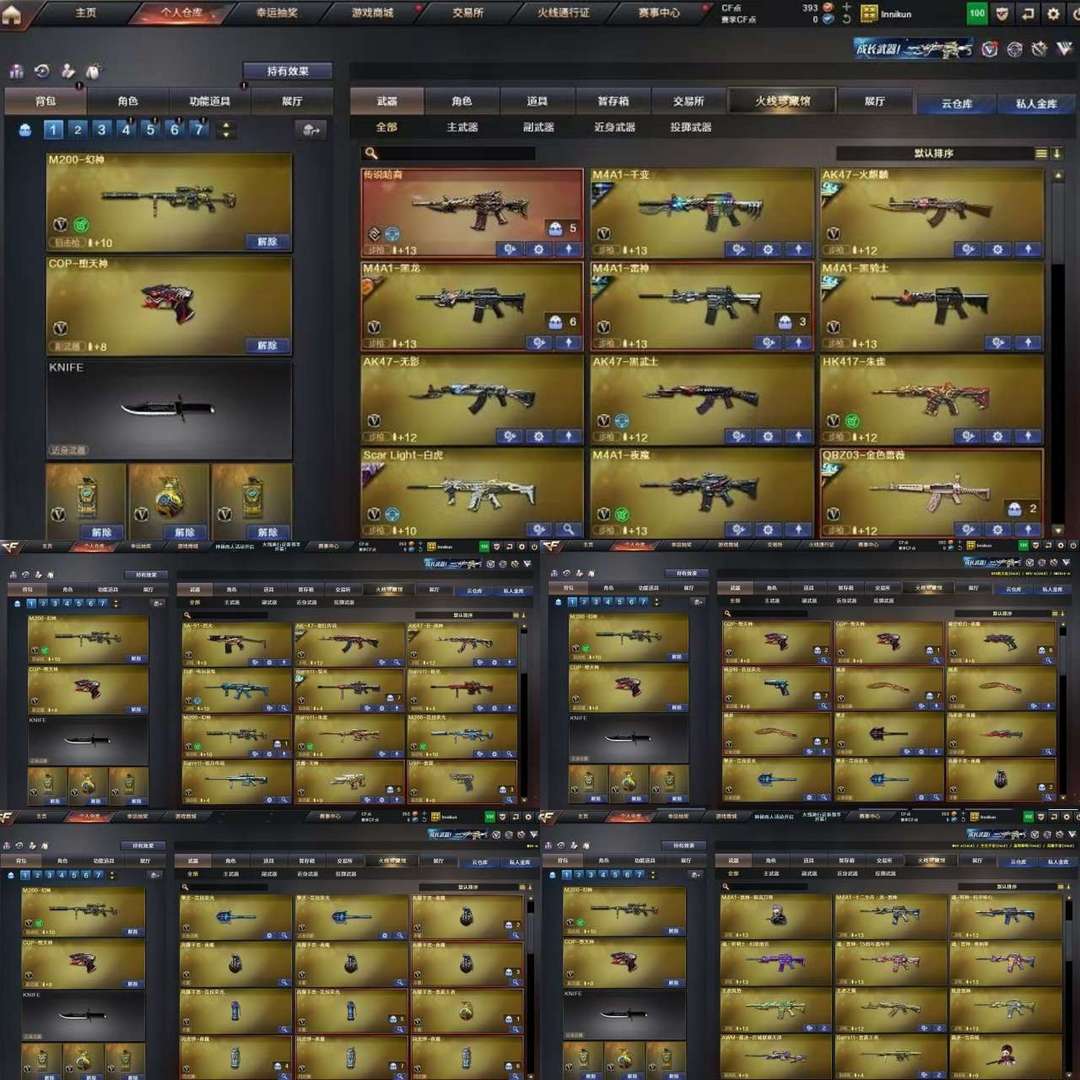Click the up arrow on AK47-黑武士 card
The width and height of the screenshot is (1080, 1080).
tap(798, 436)
